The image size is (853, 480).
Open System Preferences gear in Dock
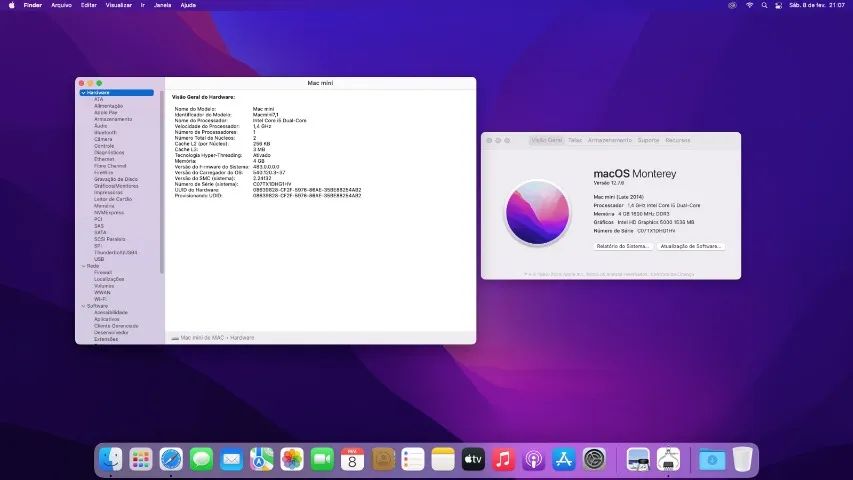point(594,460)
